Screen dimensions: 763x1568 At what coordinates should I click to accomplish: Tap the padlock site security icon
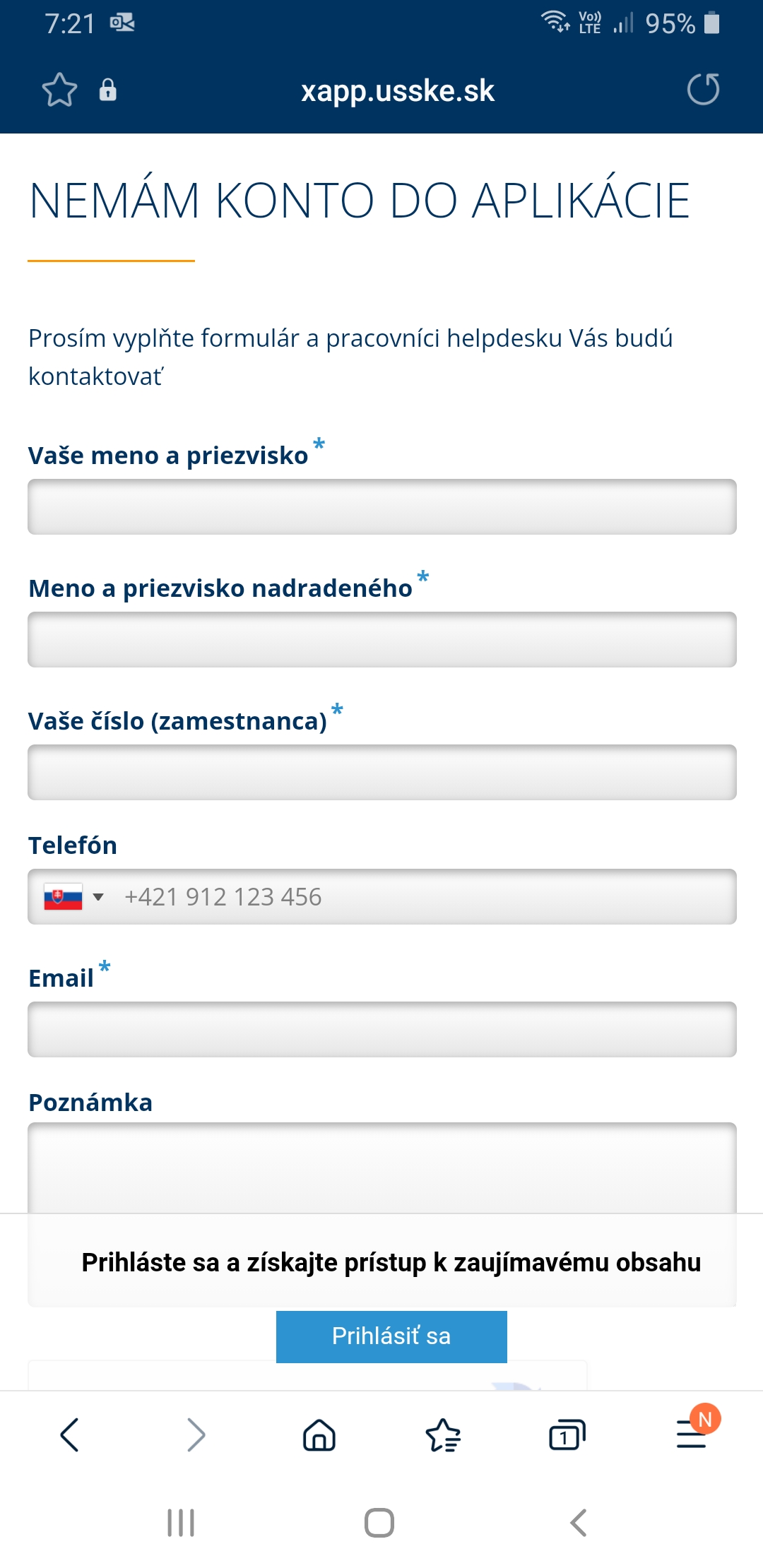(107, 90)
